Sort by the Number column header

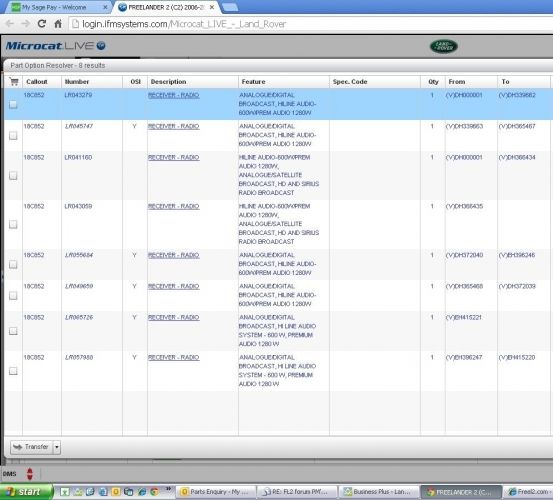92,81
